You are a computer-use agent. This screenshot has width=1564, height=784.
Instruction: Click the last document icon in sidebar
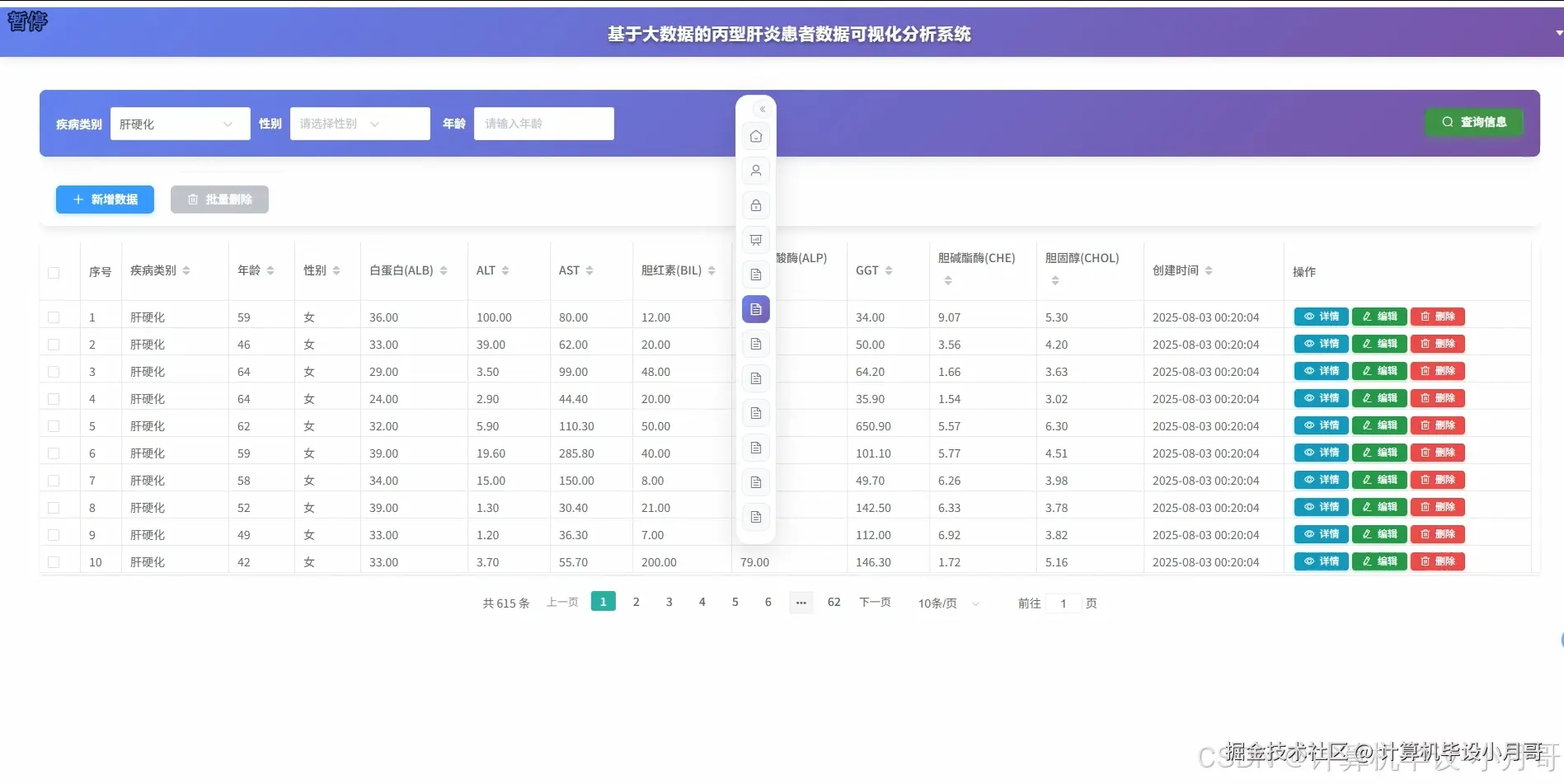(755, 517)
